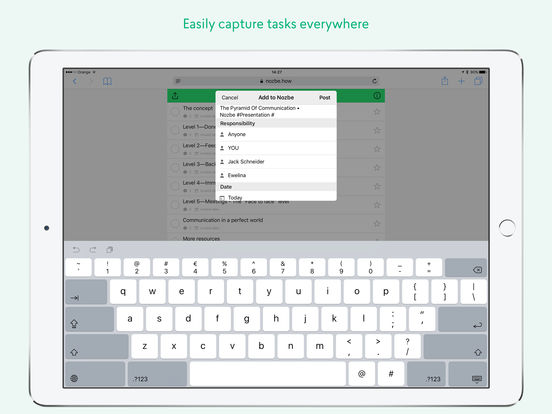
Task: Tap the globe language key
Action: click(x=95, y=374)
